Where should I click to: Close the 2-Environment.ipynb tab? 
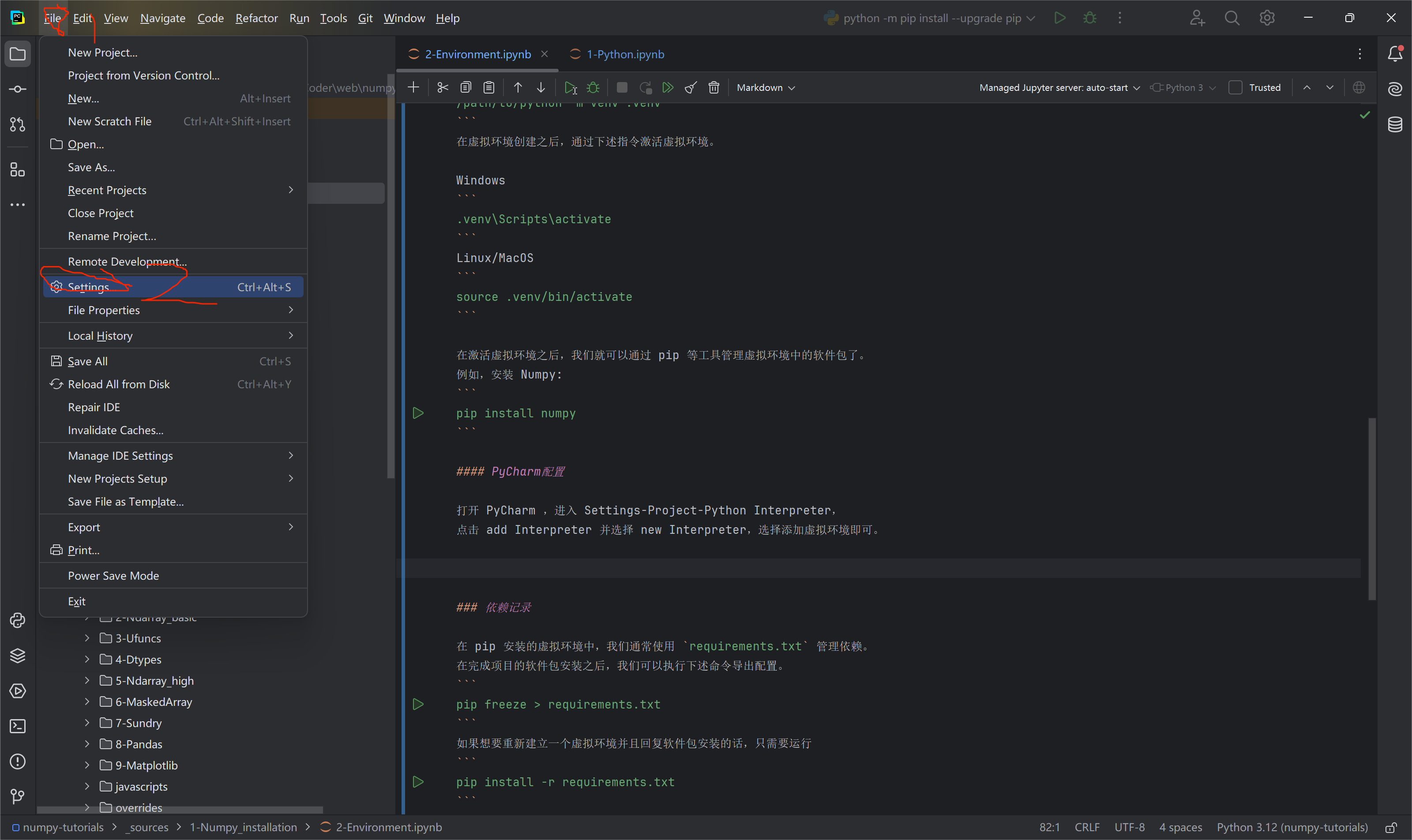coord(544,54)
